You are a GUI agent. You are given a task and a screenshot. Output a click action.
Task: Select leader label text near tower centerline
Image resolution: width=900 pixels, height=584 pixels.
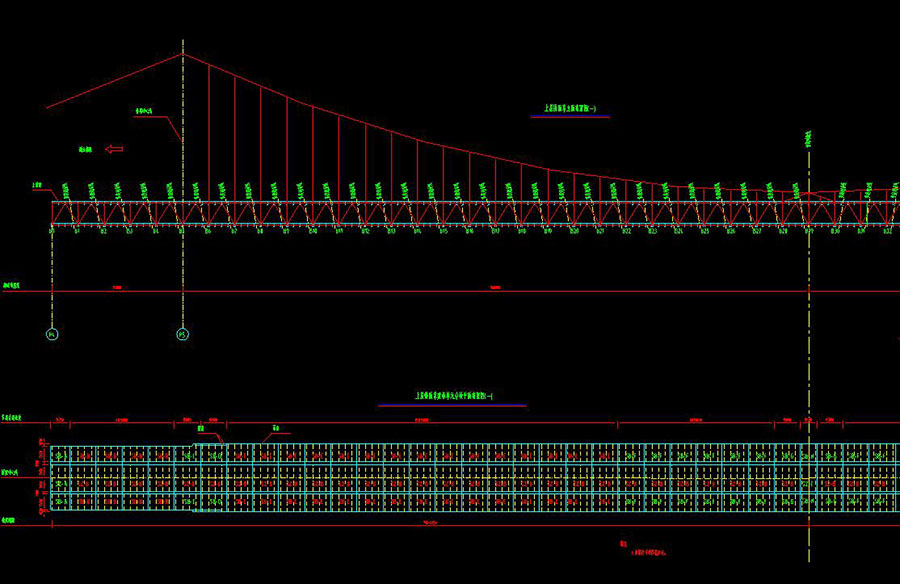[x=143, y=110]
